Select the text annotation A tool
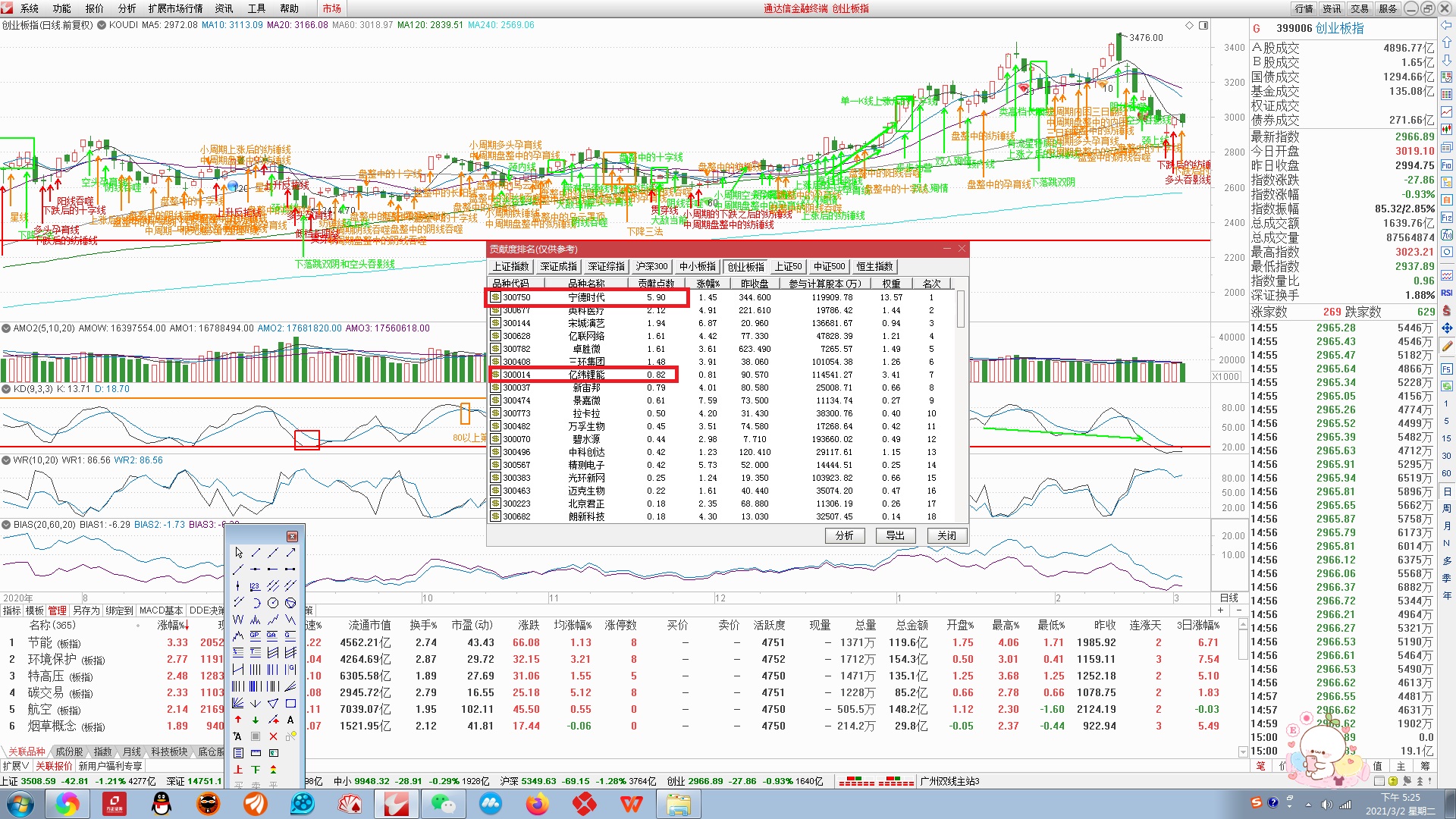 290,720
